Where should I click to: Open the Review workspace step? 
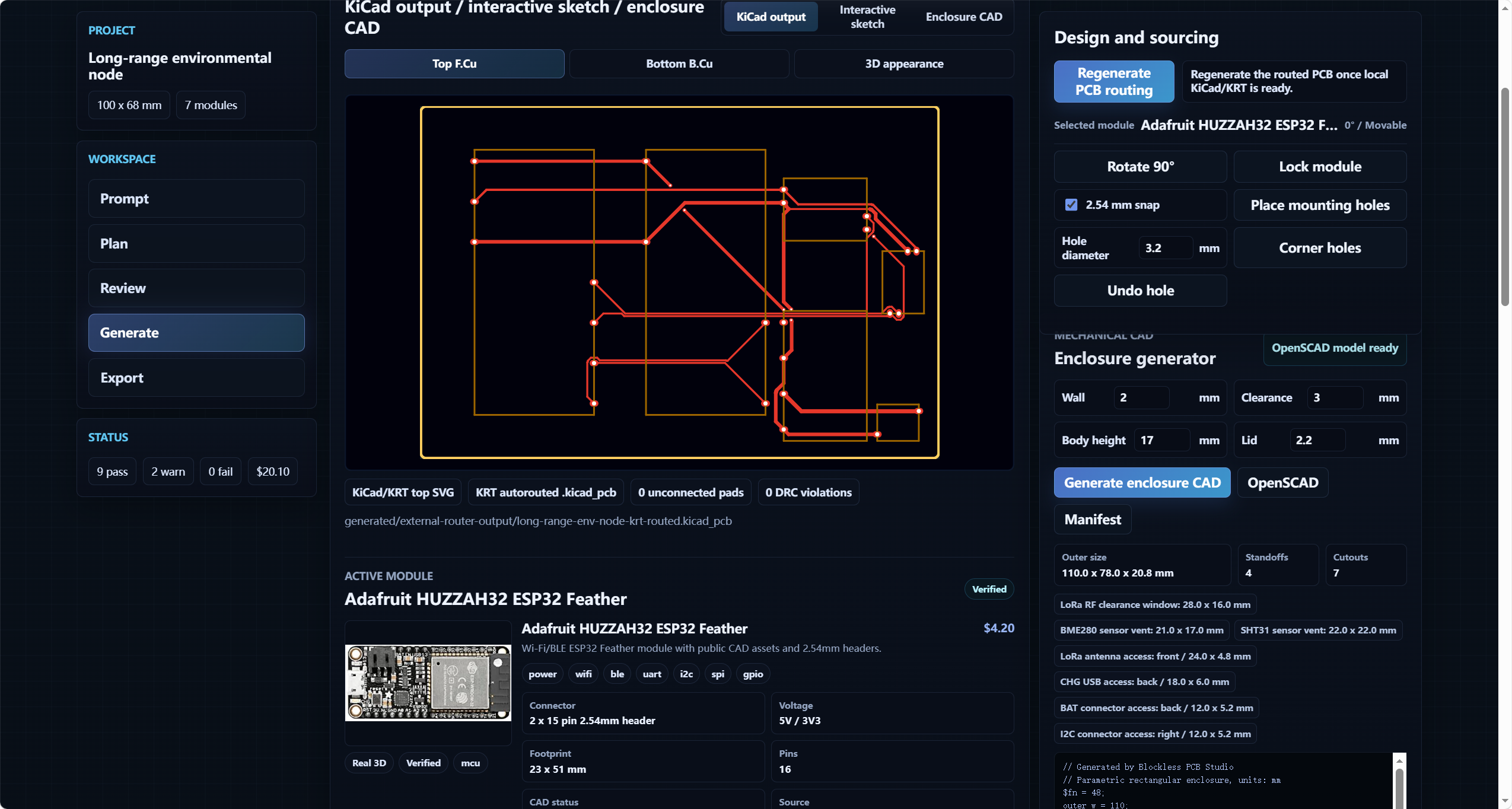[x=196, y=288]
